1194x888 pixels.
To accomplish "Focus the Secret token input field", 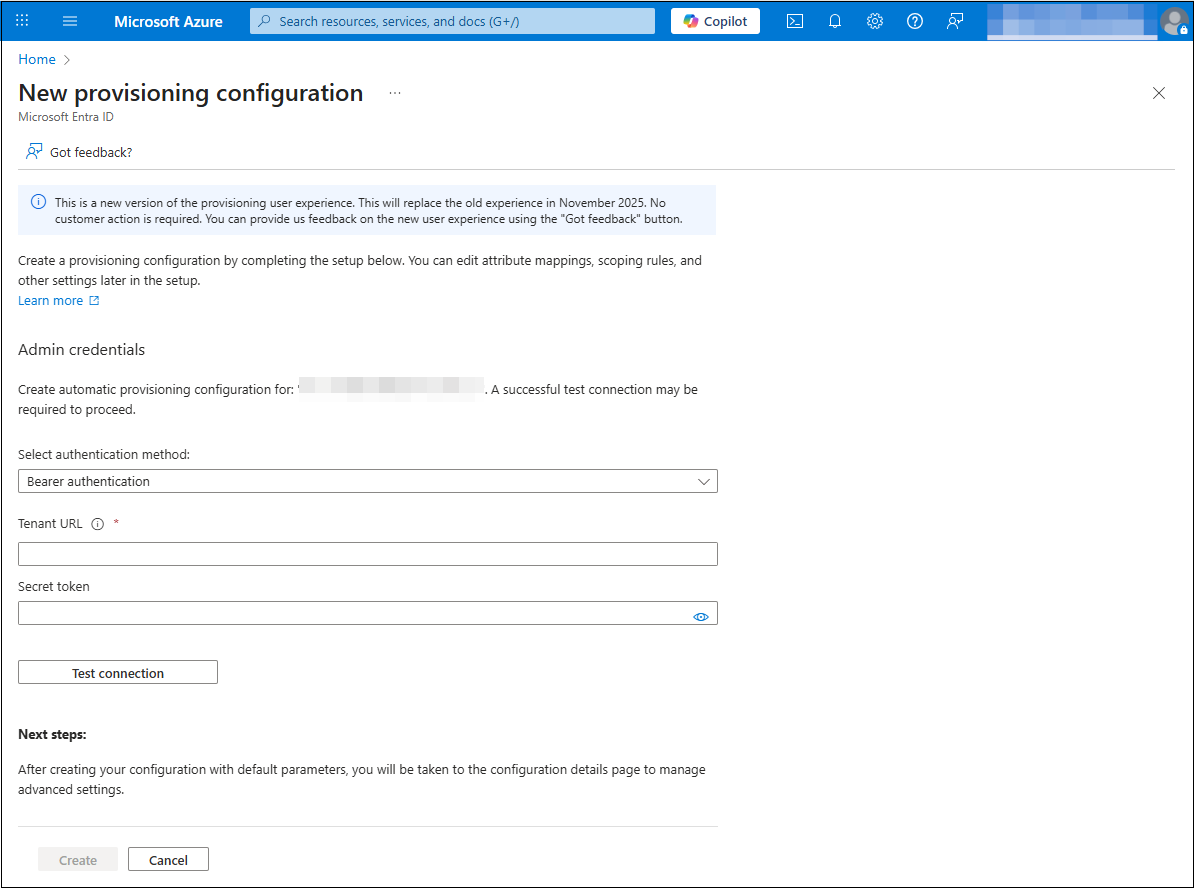I will pyautogui.click(x=350, y=613).
